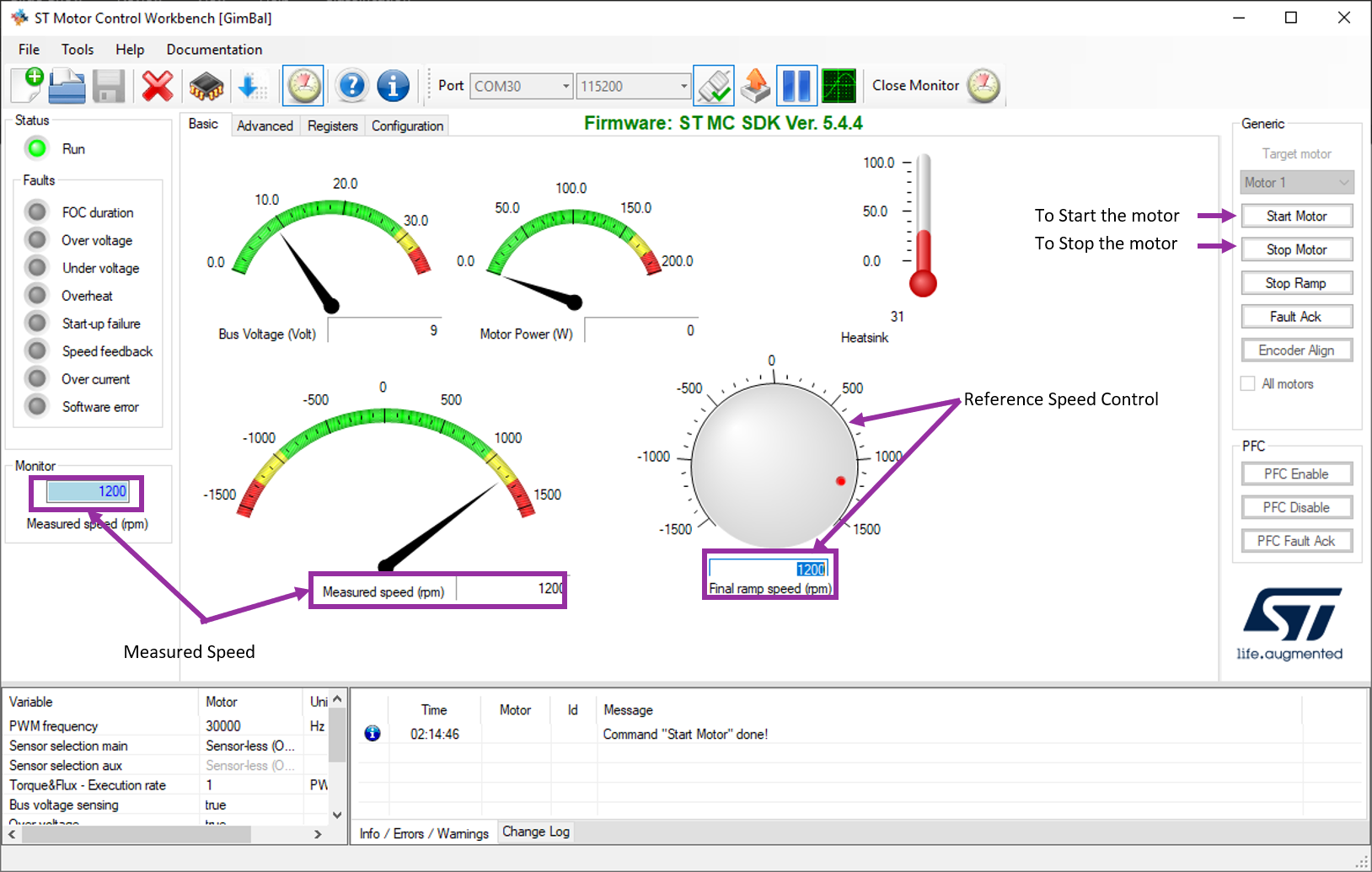
Task: Enable the All motors checkbox
Action: click(x=1248, y=383)
